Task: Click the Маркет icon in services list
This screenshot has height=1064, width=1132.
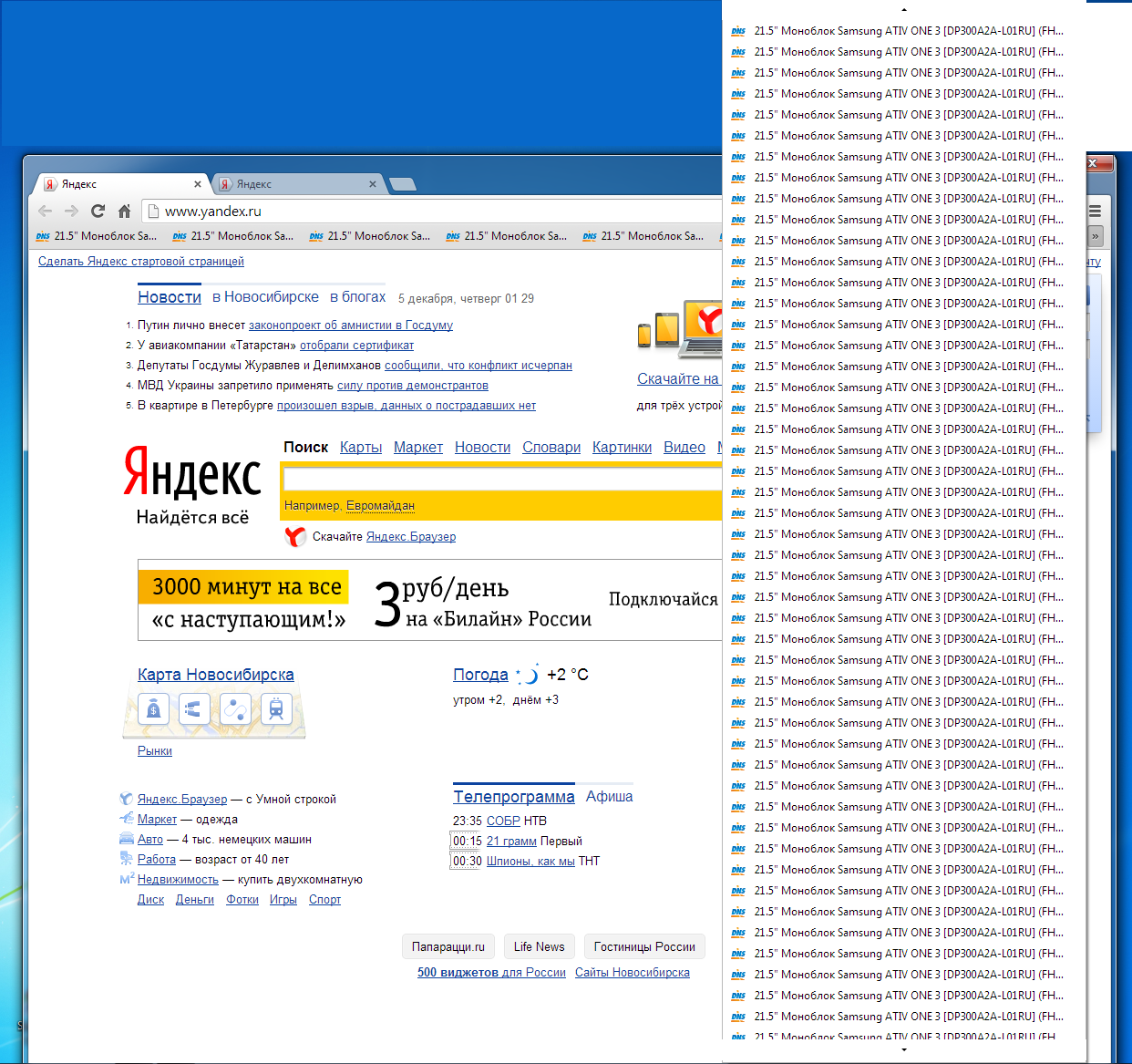Action: coord(127,820)
